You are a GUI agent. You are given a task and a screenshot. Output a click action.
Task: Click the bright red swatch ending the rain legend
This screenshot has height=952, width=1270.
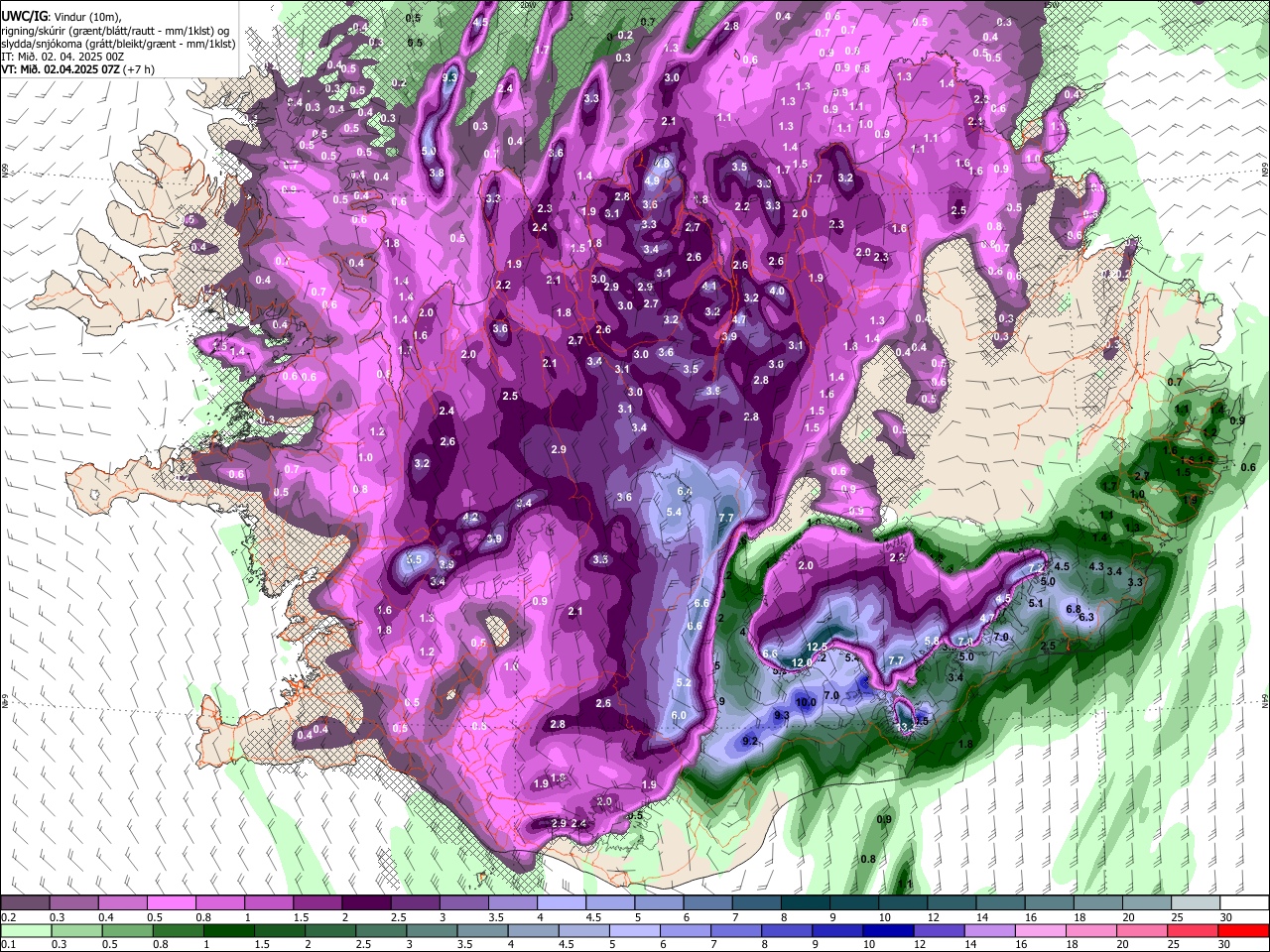coord(1241,930)
